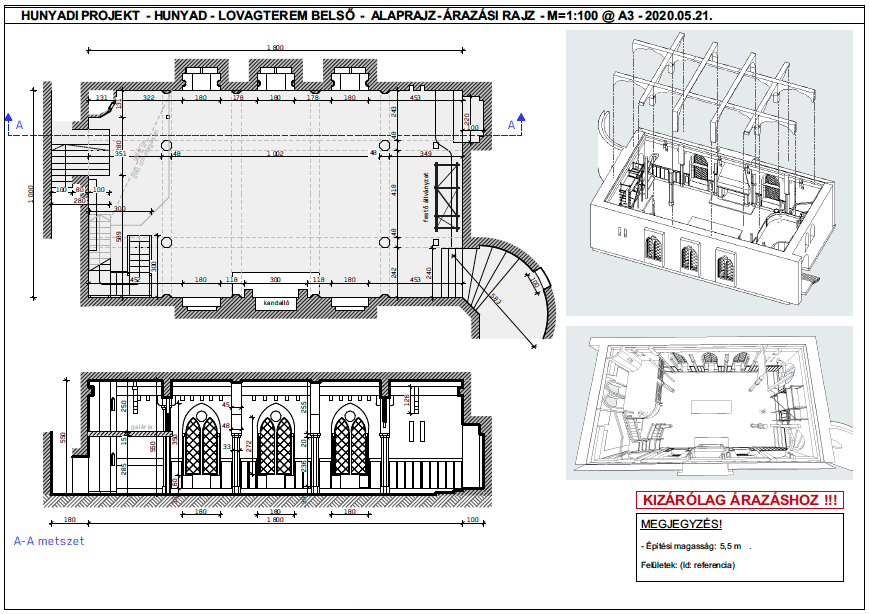Select the '280' dimension under the stairs
Image resolution: width=870 pixels, height=614 pixels.
coord(80,200)
